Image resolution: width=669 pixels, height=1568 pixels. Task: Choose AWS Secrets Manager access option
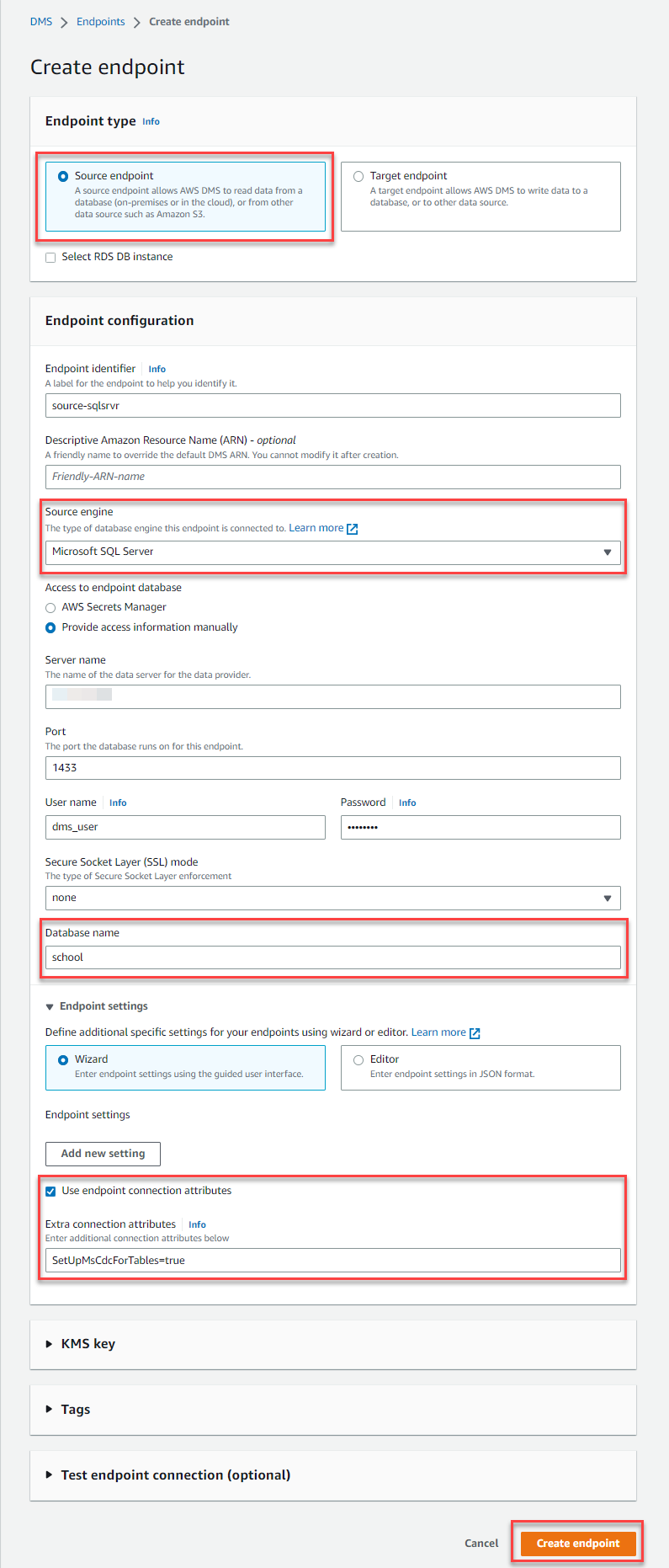[50, 608]
